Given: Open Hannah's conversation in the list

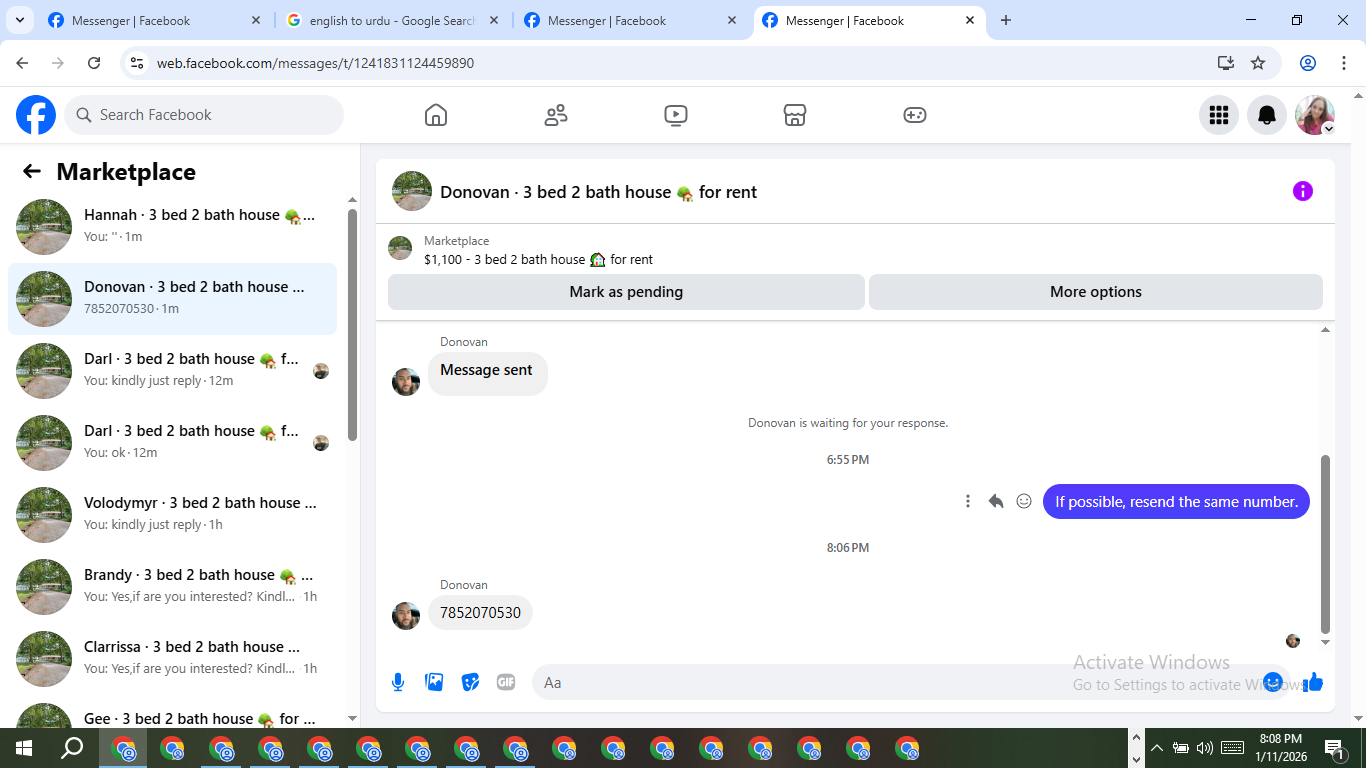Looking at the screenshot, I should click(x=172, y=227).
